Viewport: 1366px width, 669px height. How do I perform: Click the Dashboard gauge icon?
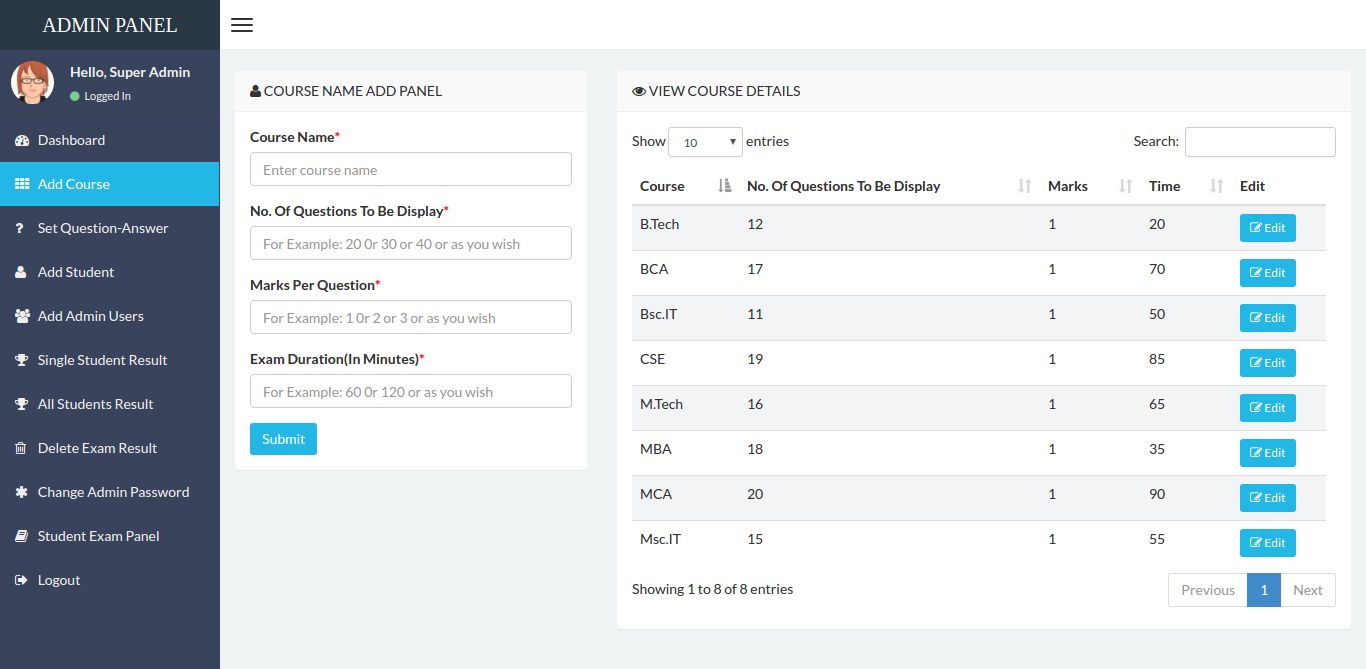point(22,141)
